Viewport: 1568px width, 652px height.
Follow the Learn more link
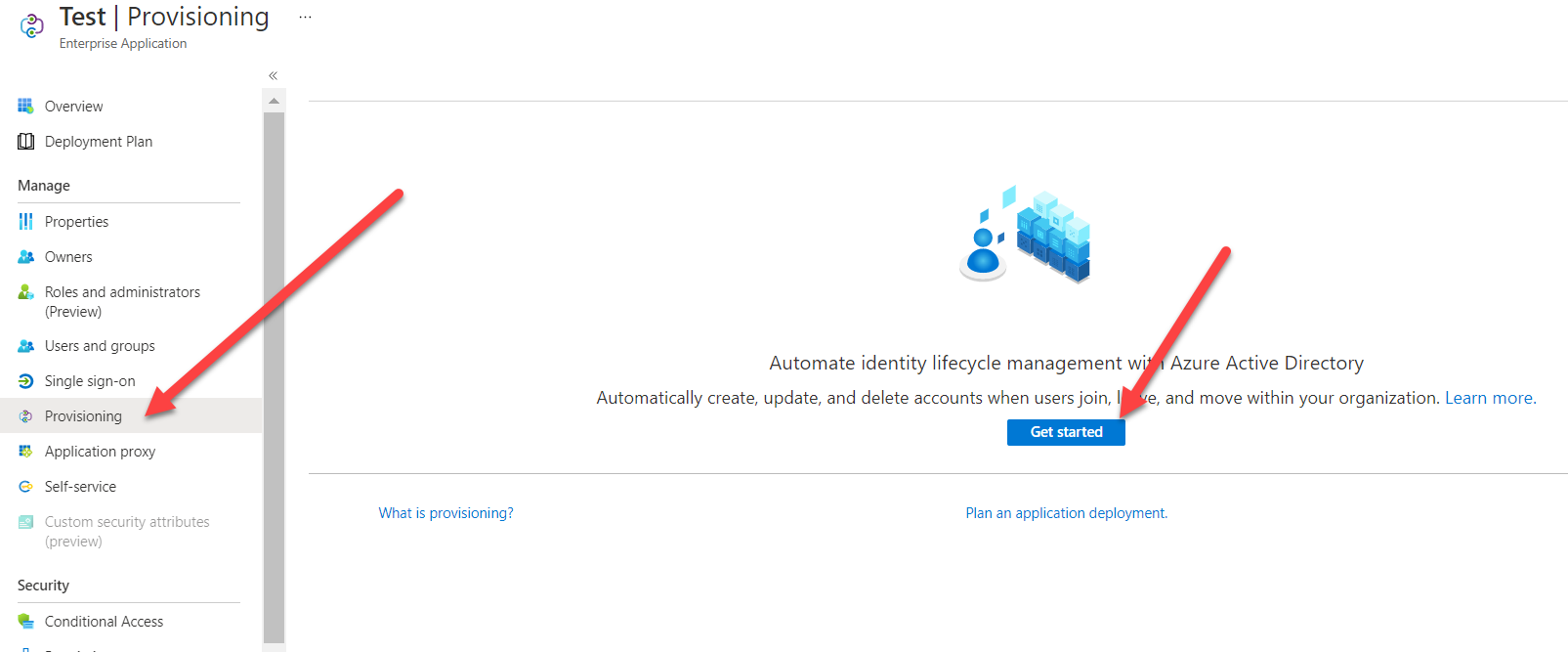click(1489, 398)
